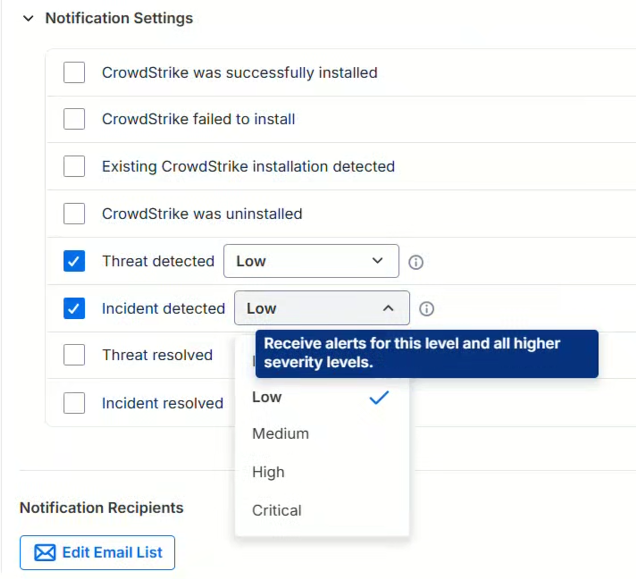
Task: Select 'Low' in the open severity list
Action: point(322,397)
